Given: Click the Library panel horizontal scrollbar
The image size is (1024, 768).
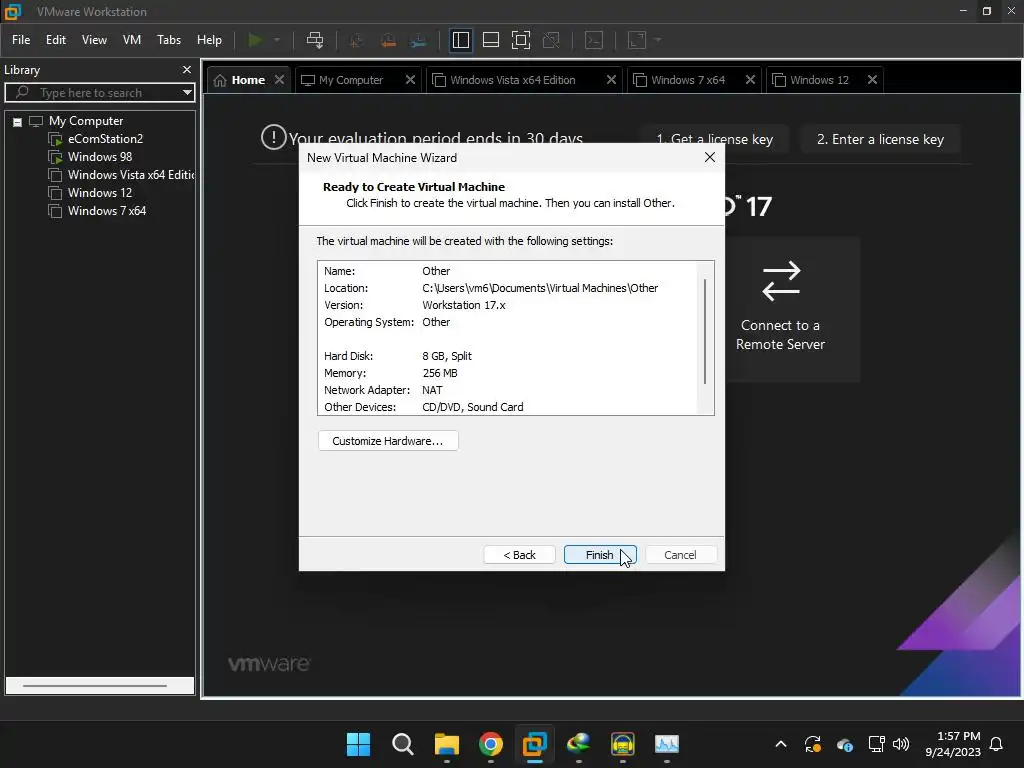Looking at the screenshot, I should pos(95,686).
